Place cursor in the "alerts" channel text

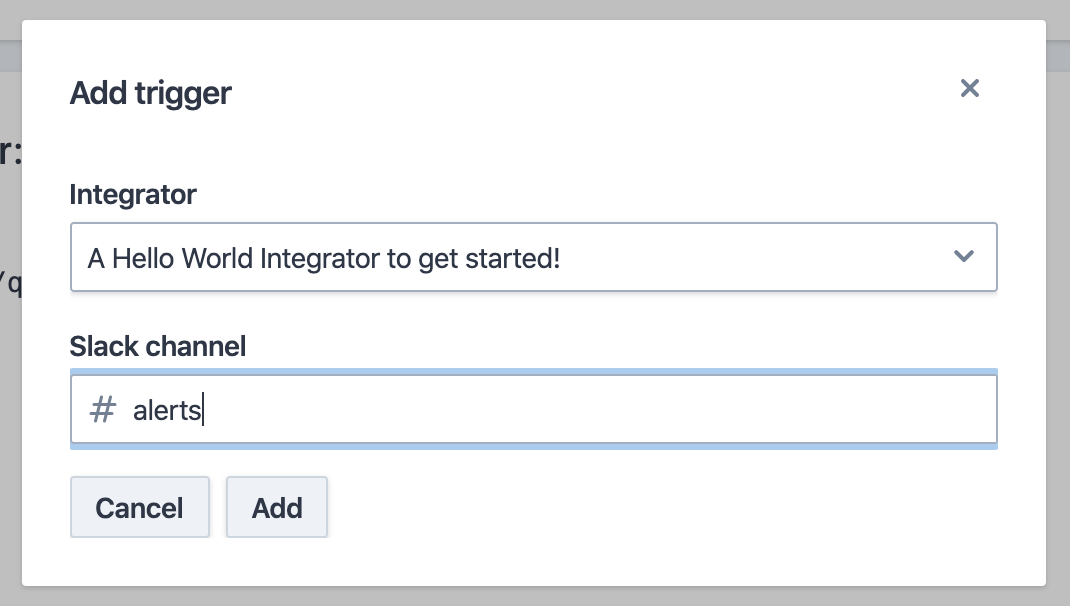coord(167,409)
